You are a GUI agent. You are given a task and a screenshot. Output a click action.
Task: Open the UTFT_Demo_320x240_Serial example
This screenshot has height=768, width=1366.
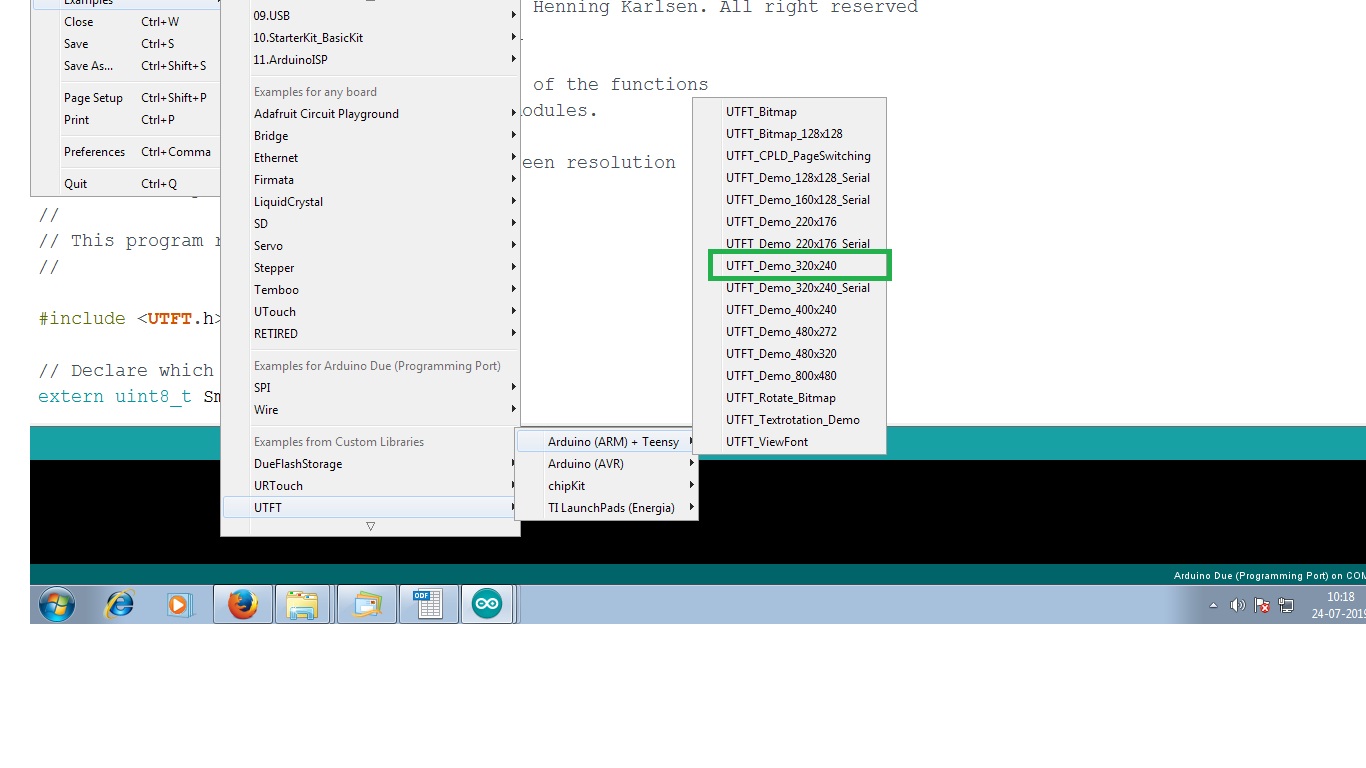click(789, 287)
